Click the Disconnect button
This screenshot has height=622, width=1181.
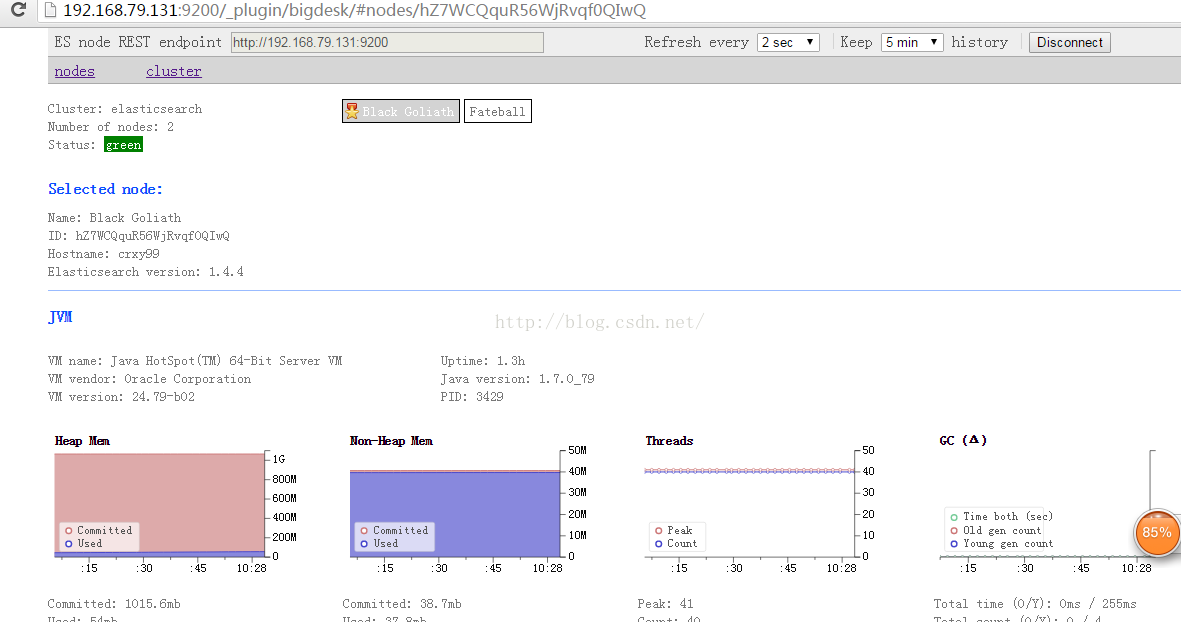pos(1070,42)
